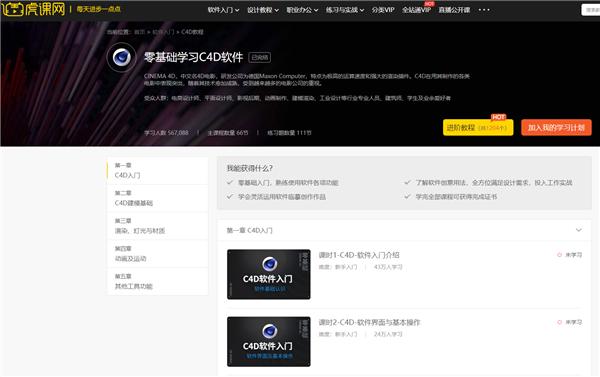This screenshot has width=600, height=377.
Task: Select 第四章 动画及运动 in the sidebar
Action: [x=158, y=254]
